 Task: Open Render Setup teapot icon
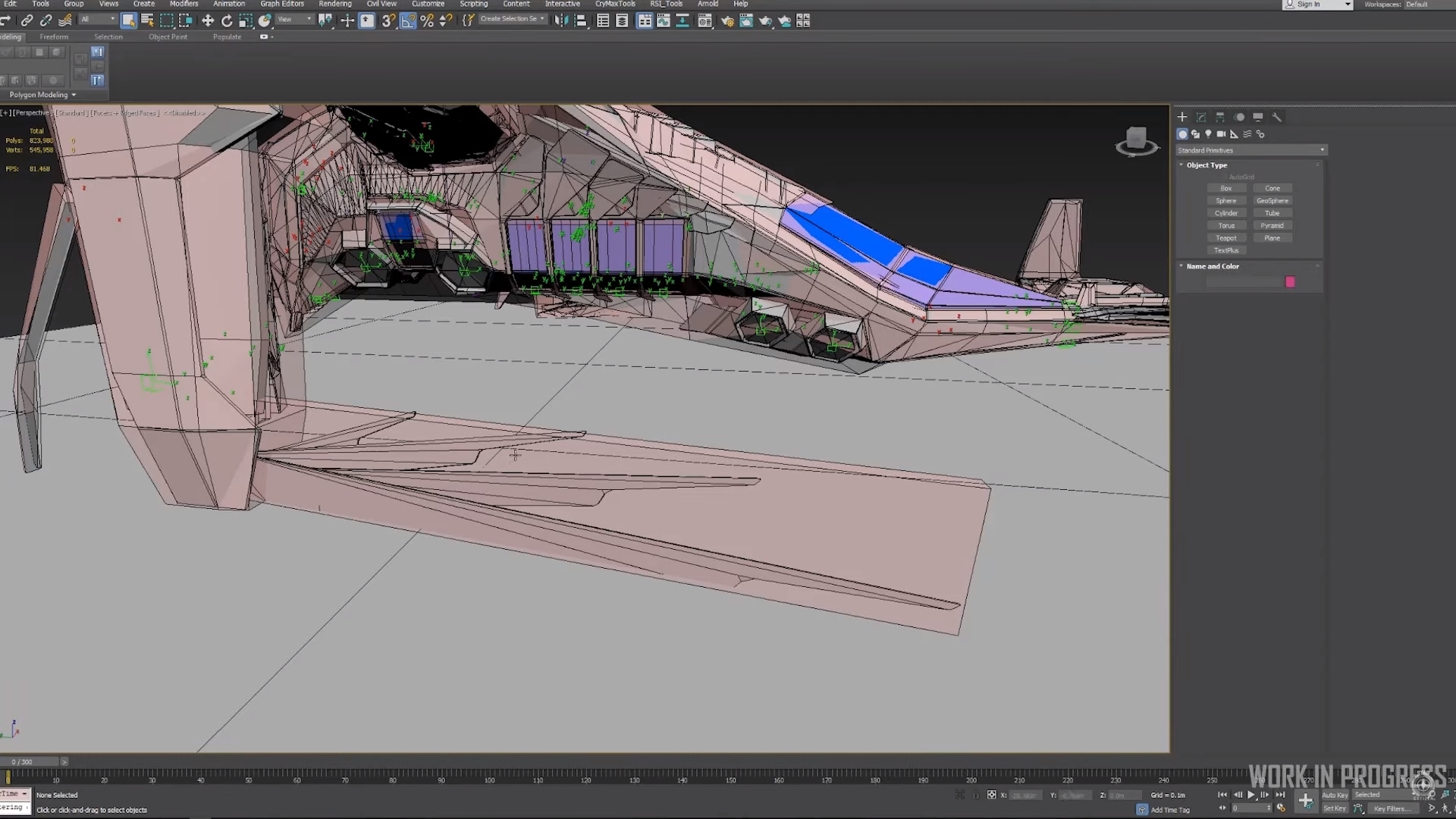click(x=727, y=21)
